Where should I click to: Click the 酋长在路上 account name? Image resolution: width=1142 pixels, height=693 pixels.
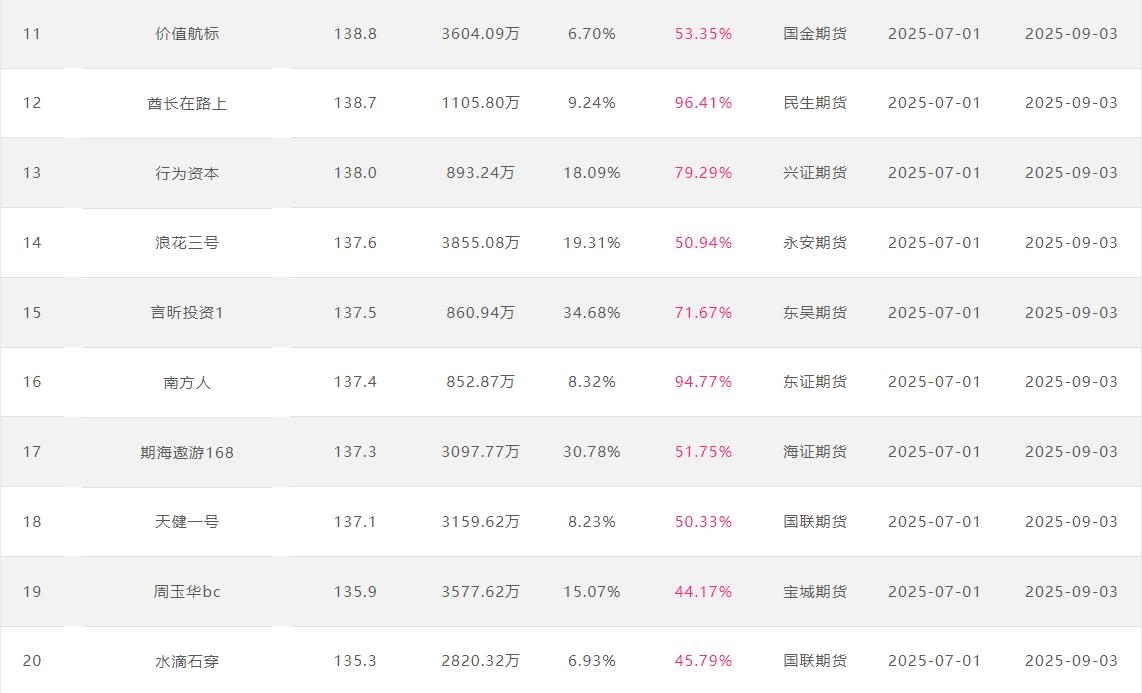tap(186, 103)
